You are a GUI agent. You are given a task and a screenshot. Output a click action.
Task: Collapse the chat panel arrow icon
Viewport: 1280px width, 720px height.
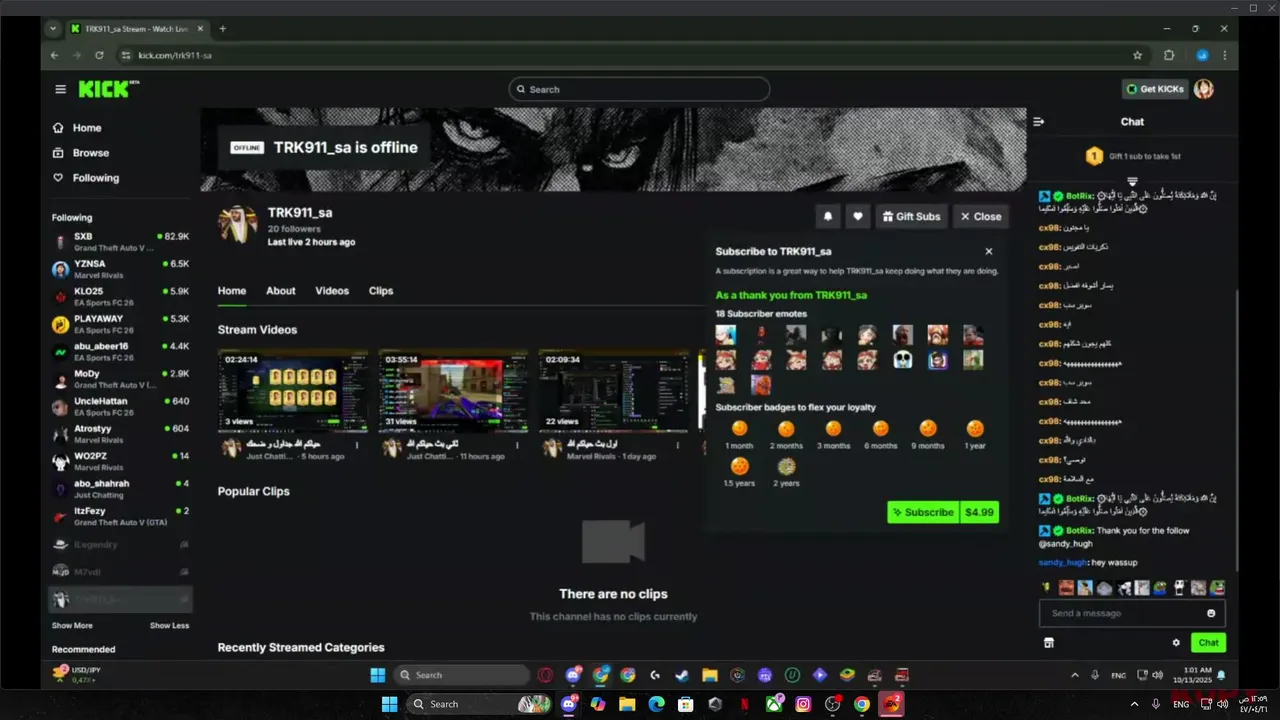click(x=1038, y=122)
